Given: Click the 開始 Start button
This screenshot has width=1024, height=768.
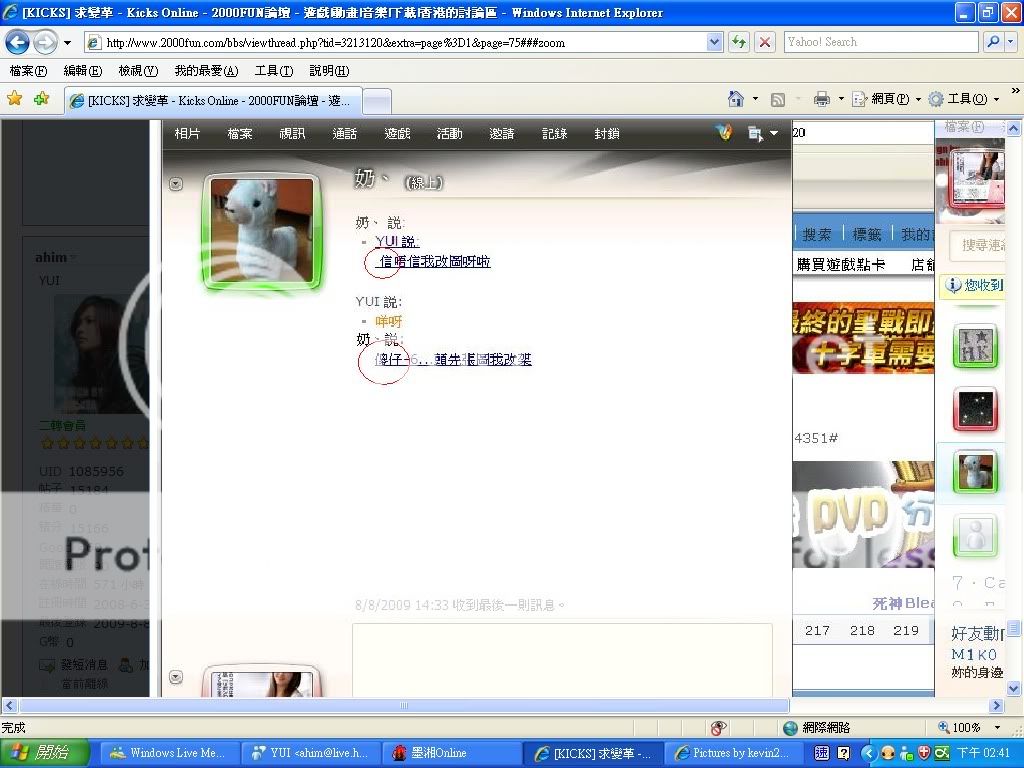Looking at the screenshot, I should tap(45, 753).
